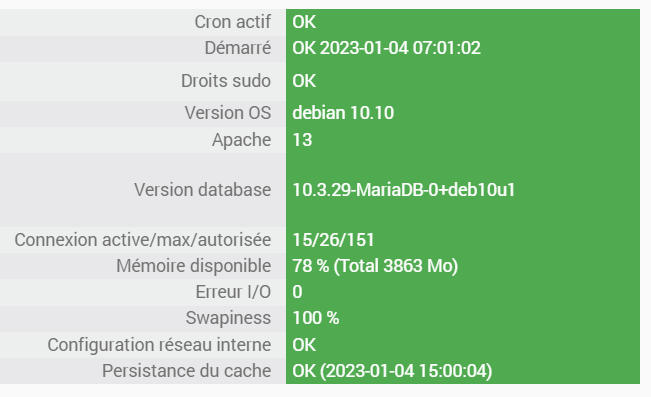The width and height of the screenshot is (651, 397).
Task: Select the Cron actif OK status cell
Action: (x=463, y=22)
